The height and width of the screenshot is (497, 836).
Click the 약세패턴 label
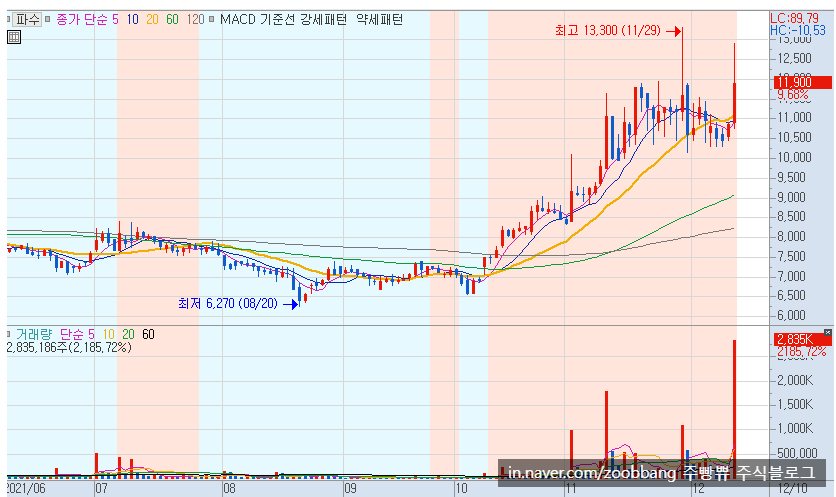click(x=380, y=20)
